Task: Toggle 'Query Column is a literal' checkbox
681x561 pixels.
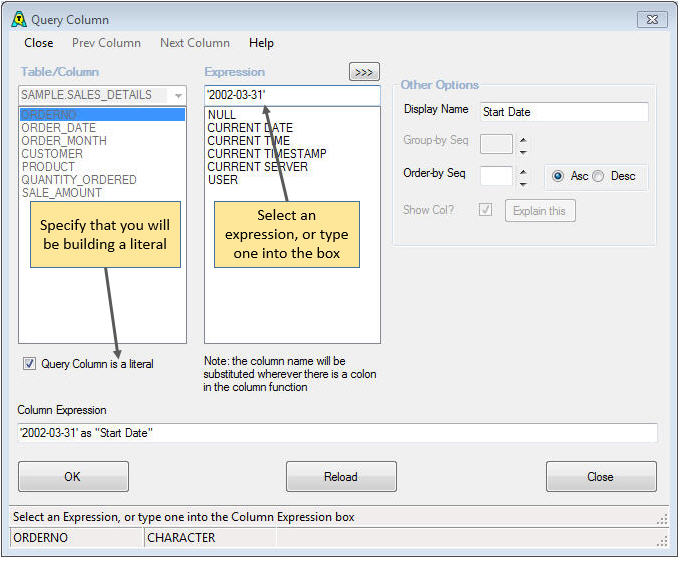Action: point(29,363)
